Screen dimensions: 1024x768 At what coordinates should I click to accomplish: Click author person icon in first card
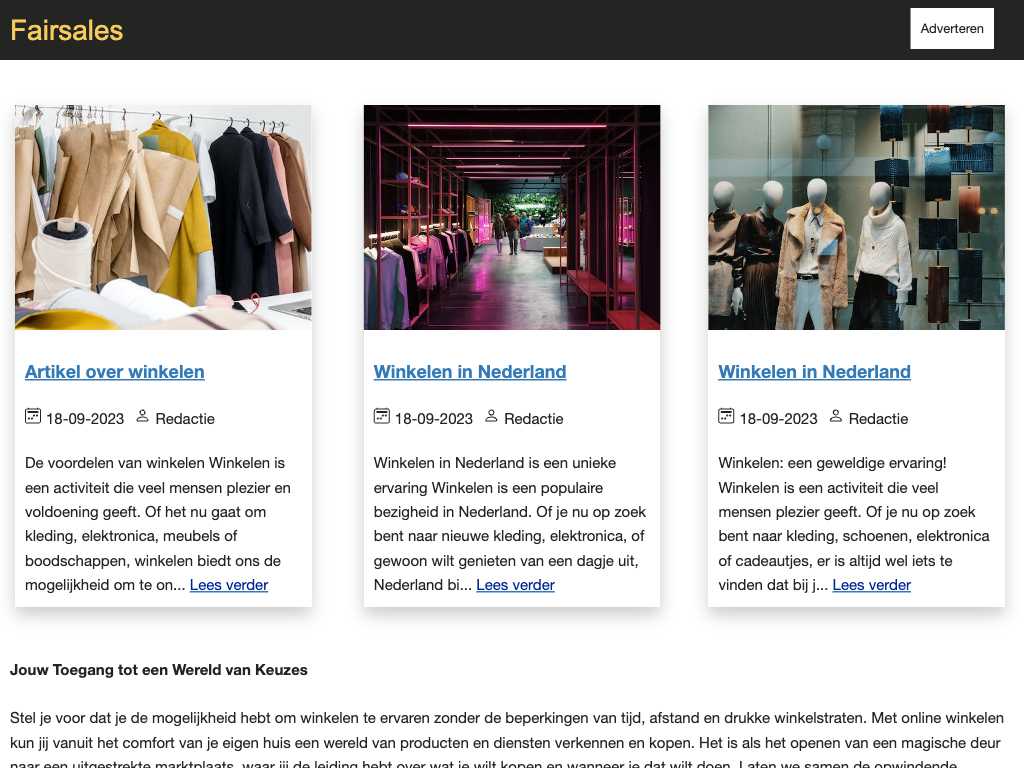point(142,416)
